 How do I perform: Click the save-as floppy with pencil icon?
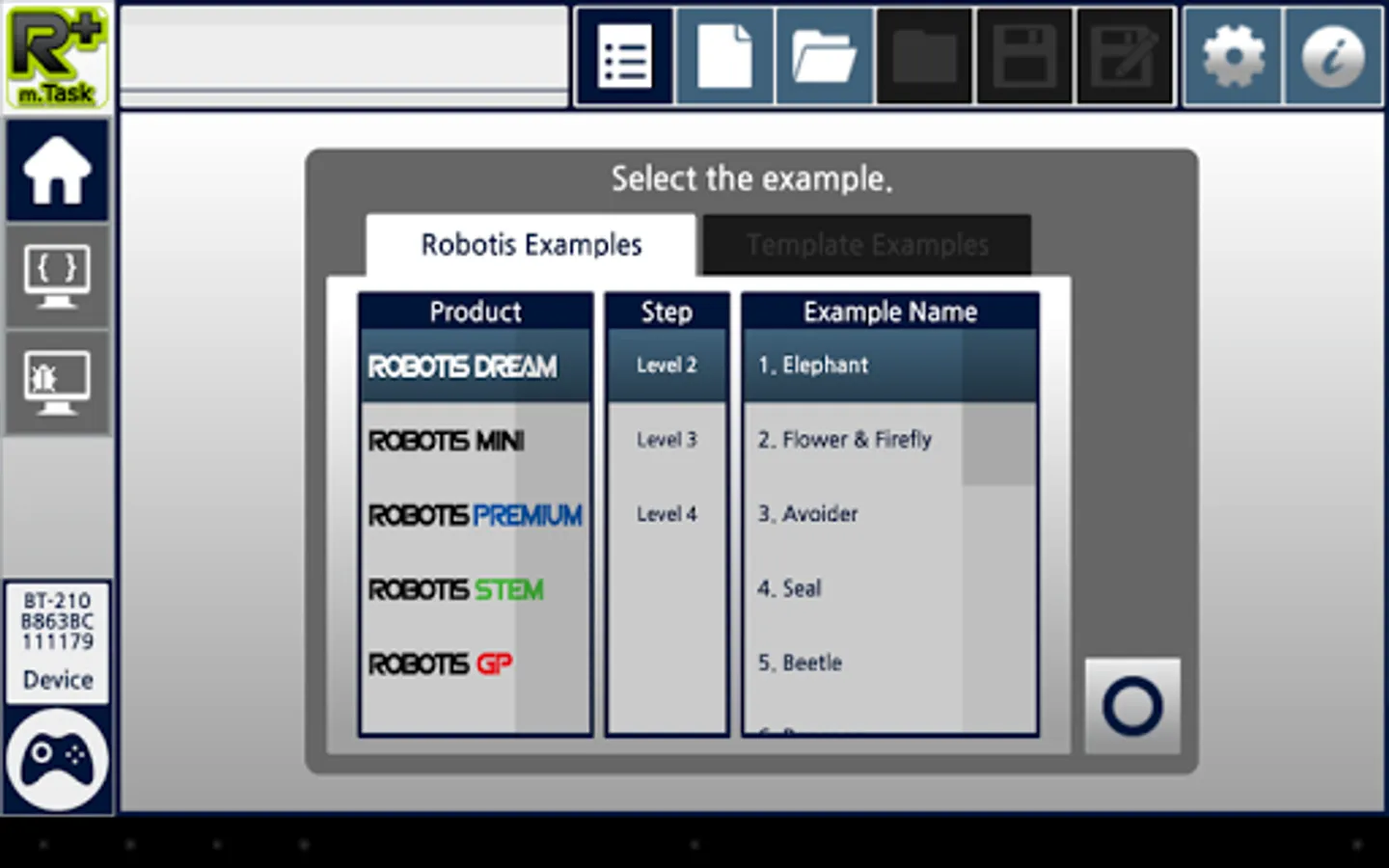click(x=1124, y=56)
